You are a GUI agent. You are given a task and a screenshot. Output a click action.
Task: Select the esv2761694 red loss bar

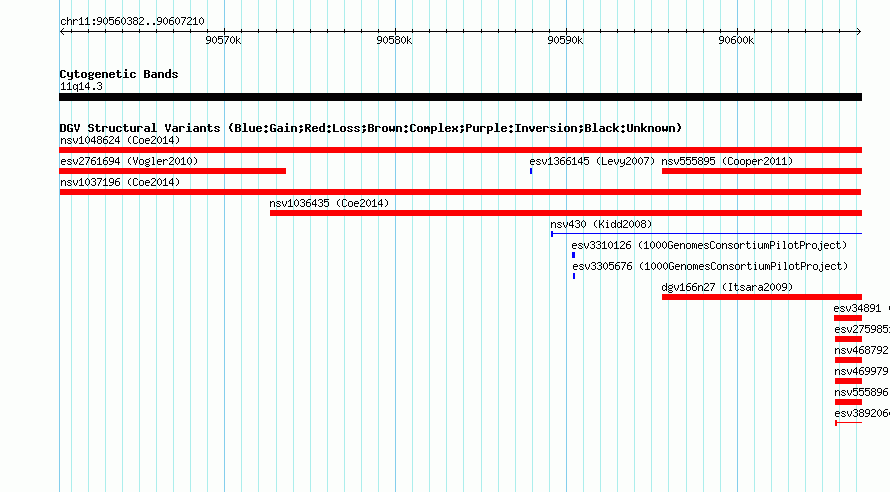173,171
